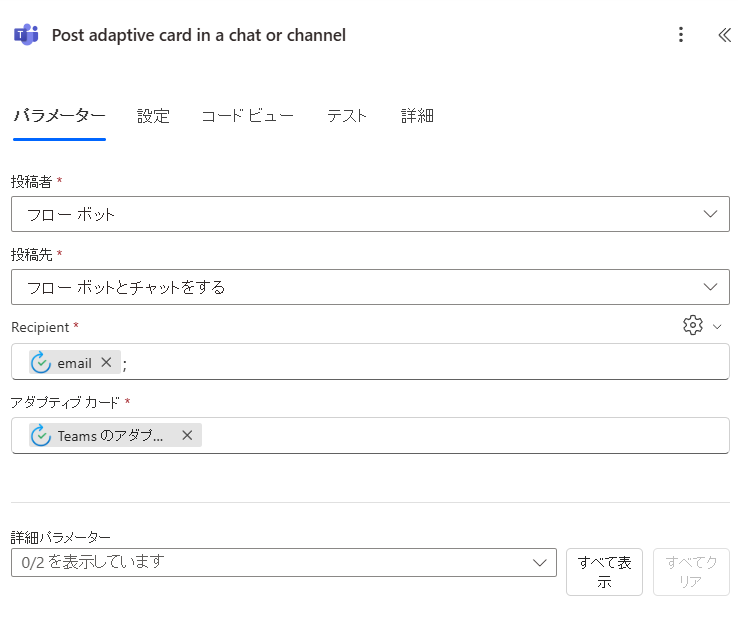The height and width of the screenshot is (620, 738).
Task: Click the すべて表示 button
Action: click(604, 572)
